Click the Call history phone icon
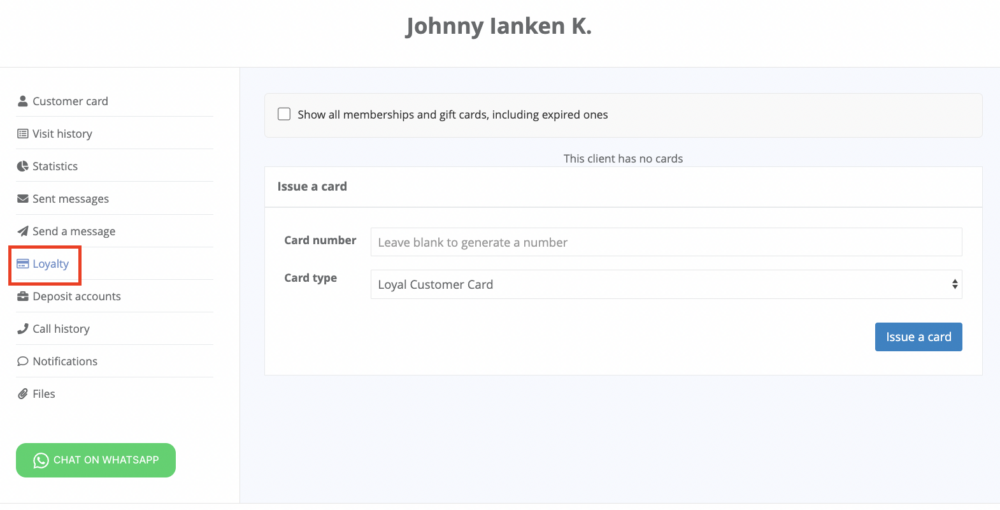1000x510 pixels. (22, 328)
